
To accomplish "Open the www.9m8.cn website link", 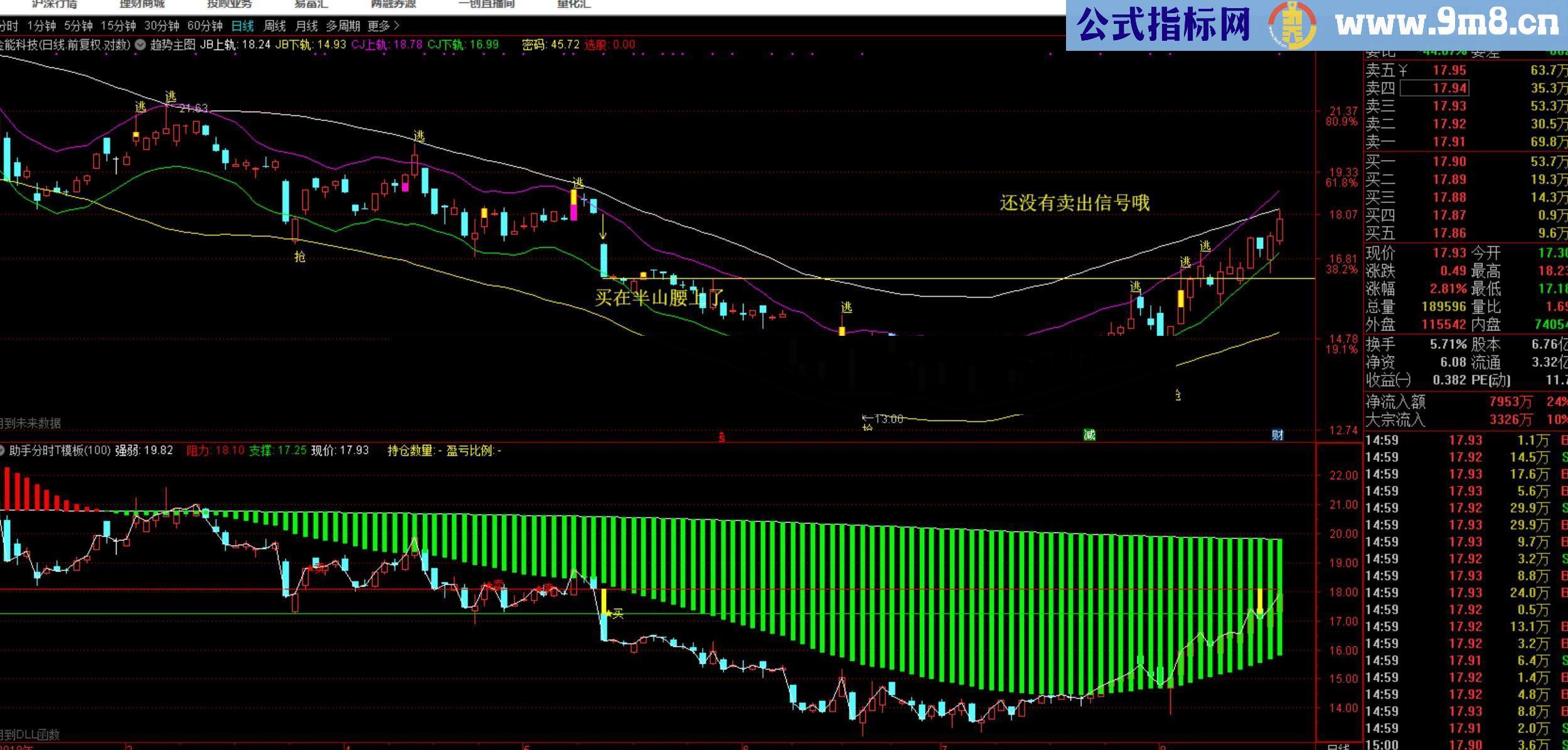I will coord(1447,24).
